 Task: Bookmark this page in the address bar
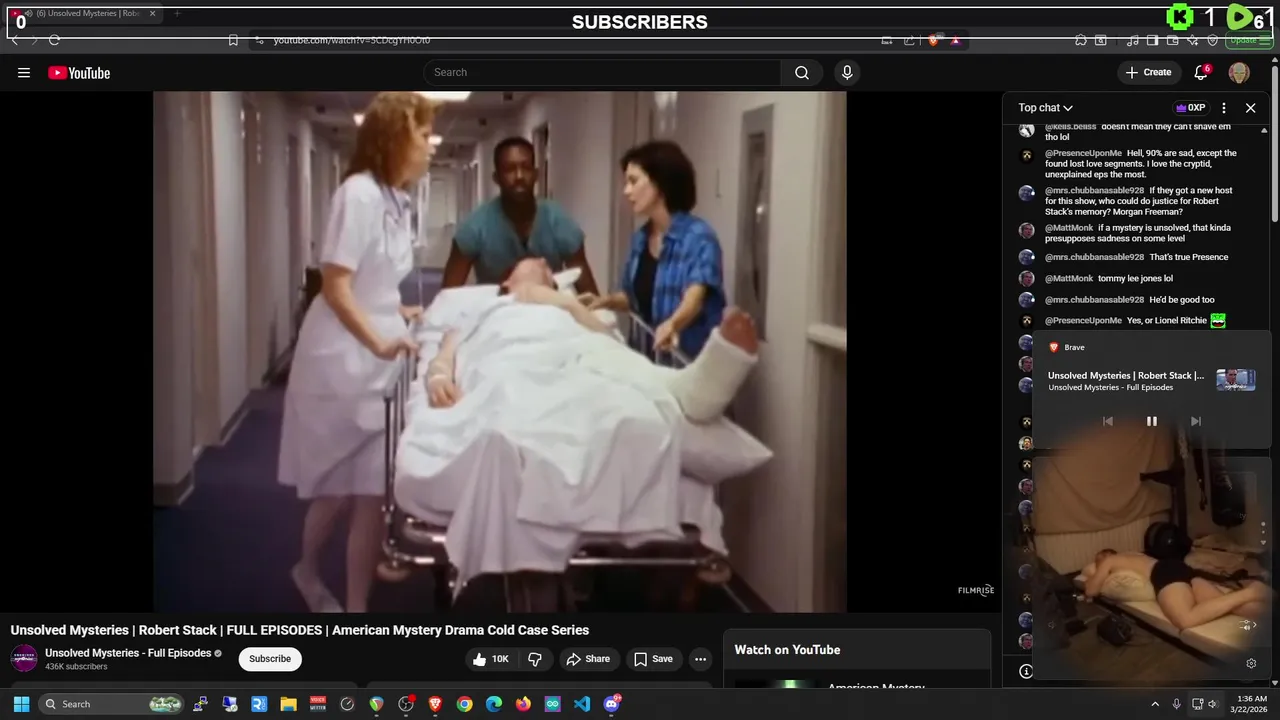[233, 40]
